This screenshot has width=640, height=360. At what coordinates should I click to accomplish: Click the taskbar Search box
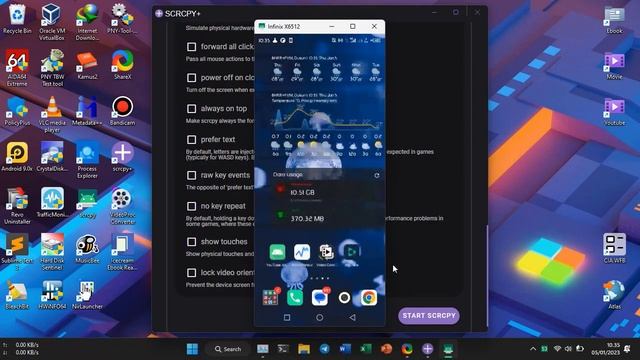pos(228,349)
